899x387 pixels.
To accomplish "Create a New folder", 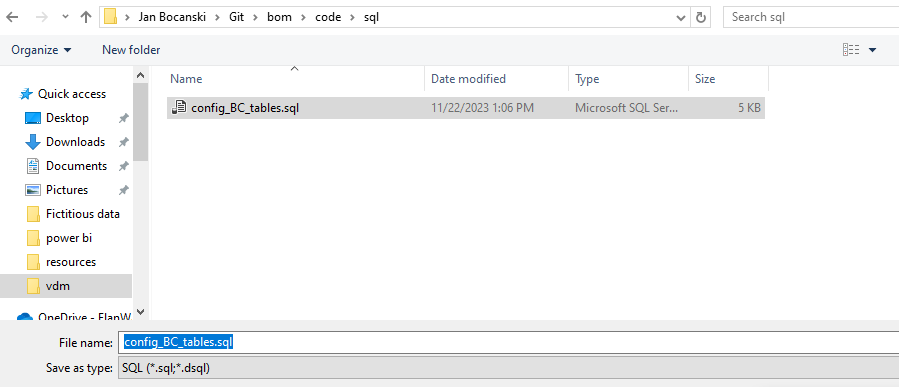I will point(131,50).
